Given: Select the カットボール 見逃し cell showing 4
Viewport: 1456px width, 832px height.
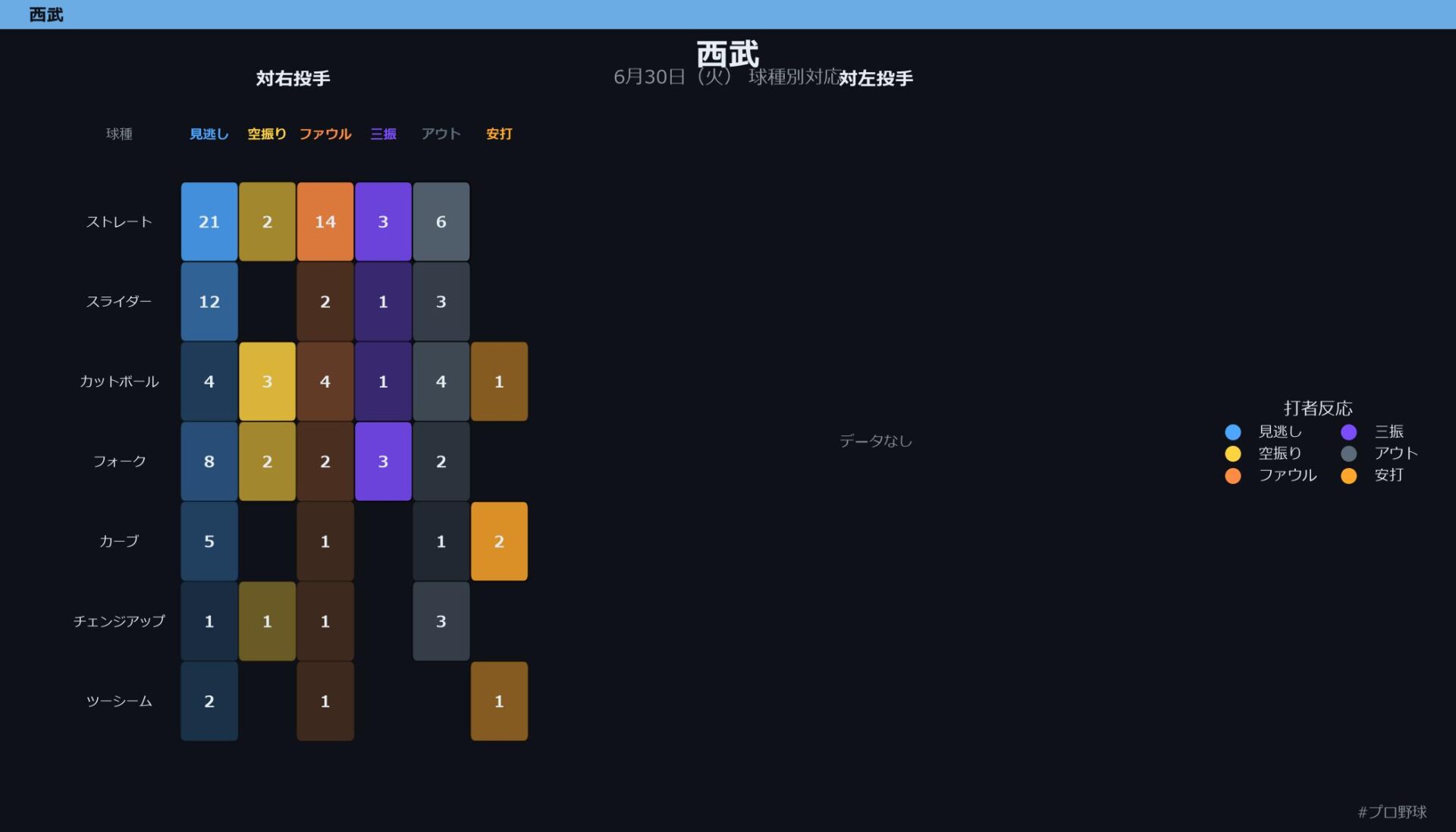Looking at the screenshot, I should [x=209, y=381].
